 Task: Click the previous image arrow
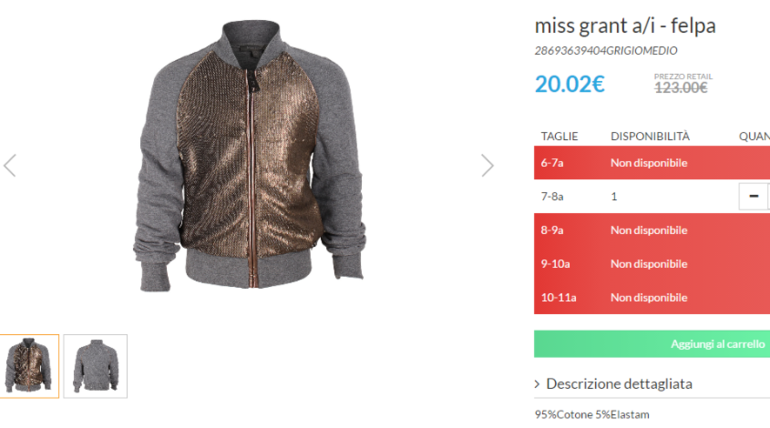10,165
